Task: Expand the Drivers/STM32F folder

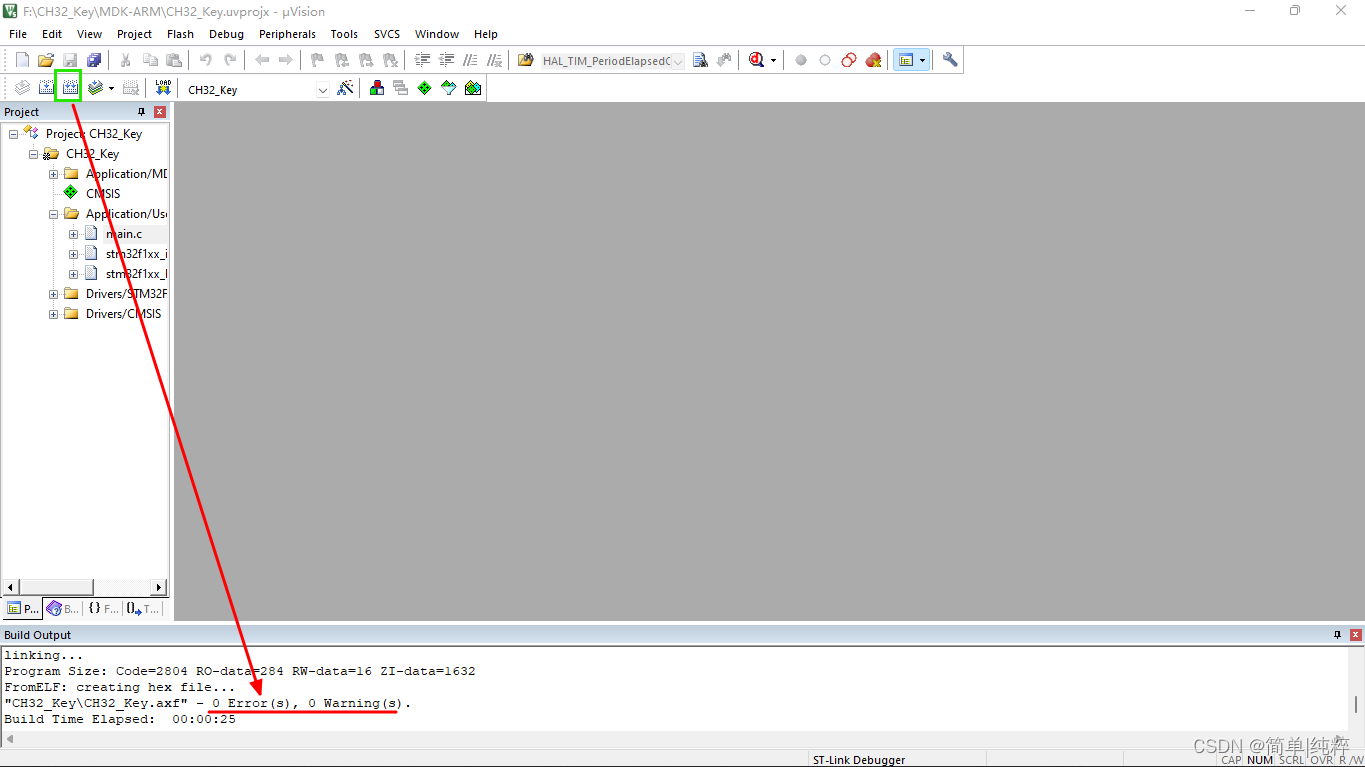Action: (x=53, y=294)
